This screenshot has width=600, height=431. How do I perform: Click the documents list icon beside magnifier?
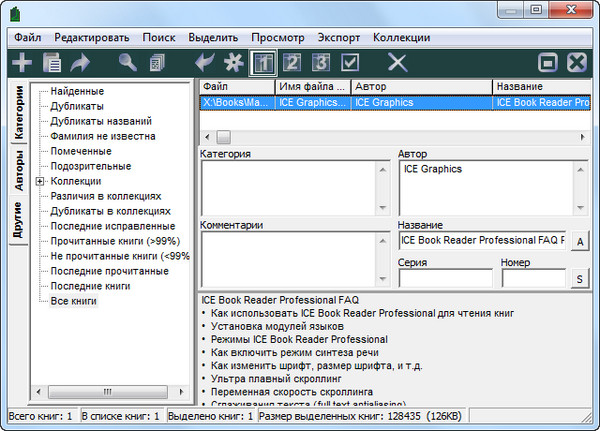[x=156, y=63]
